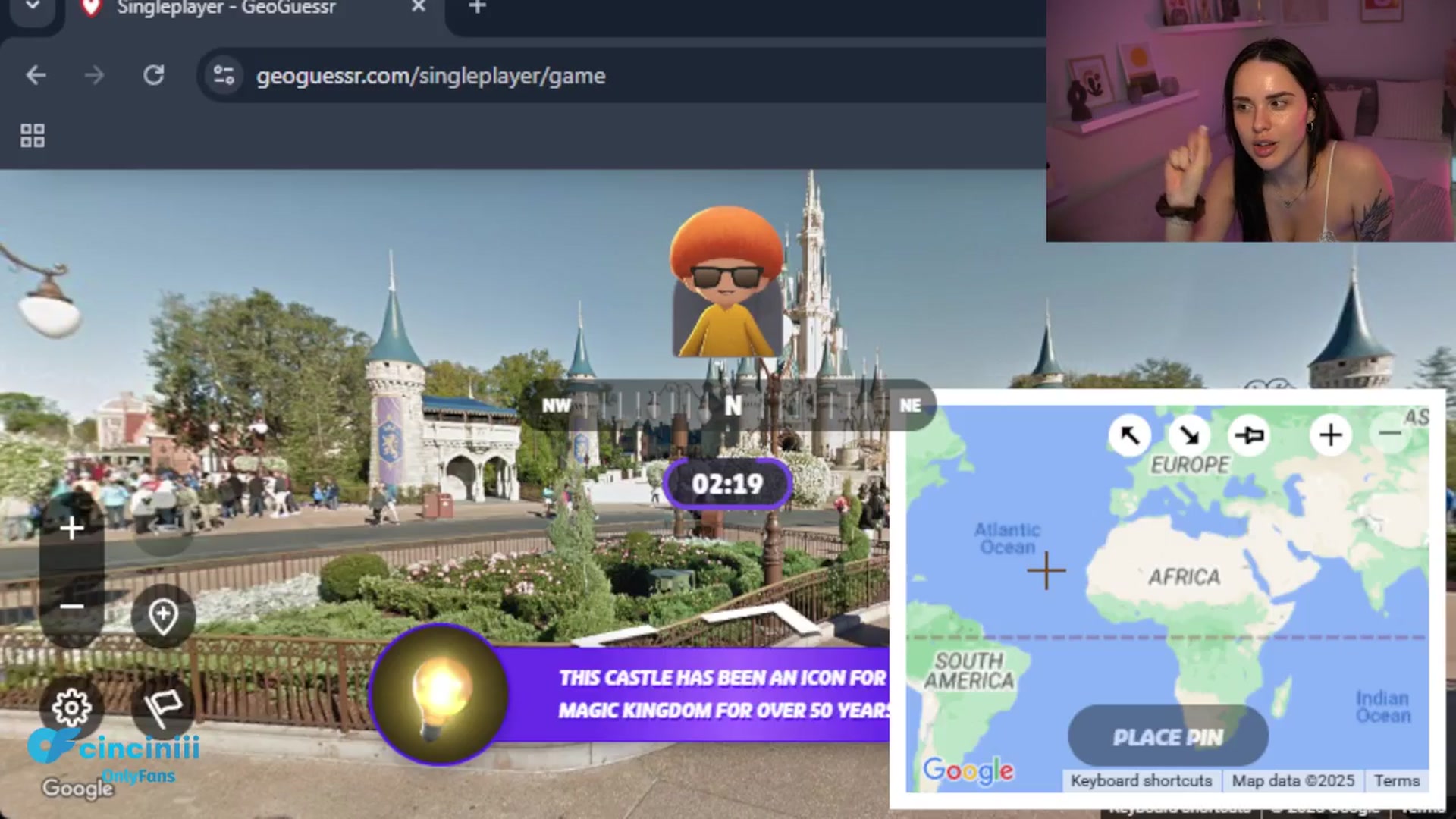This screenshot has height=819, width=1456.
Task: Enlarge the guess map with up-left arrow
Action: (1130, 435)
